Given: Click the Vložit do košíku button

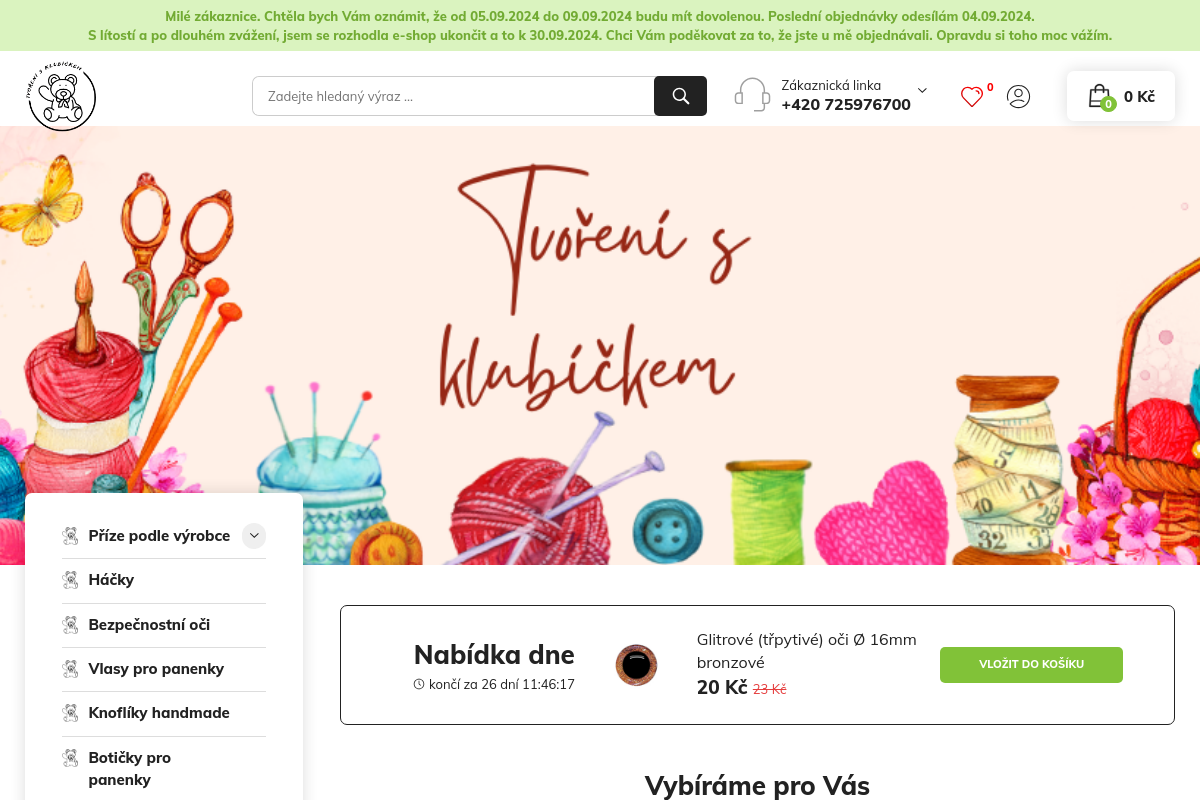Looking at the screenshot, I should (1031, 665).
